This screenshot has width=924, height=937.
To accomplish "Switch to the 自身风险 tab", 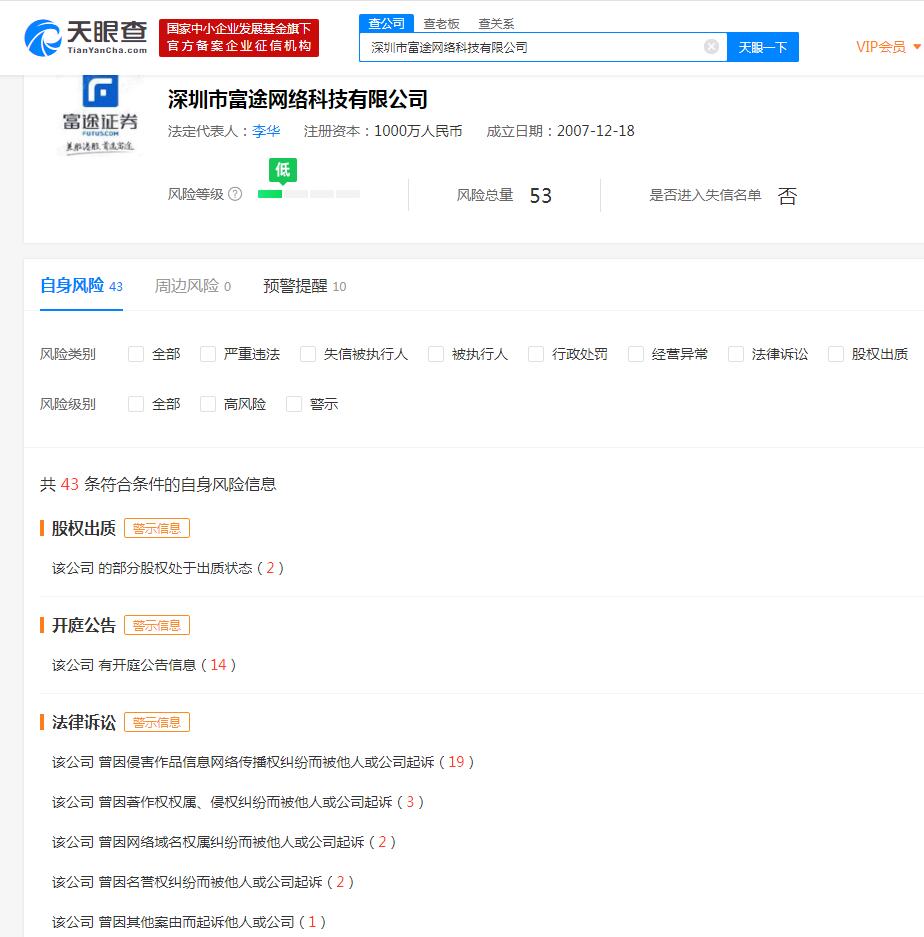I will tap(81, 286).
